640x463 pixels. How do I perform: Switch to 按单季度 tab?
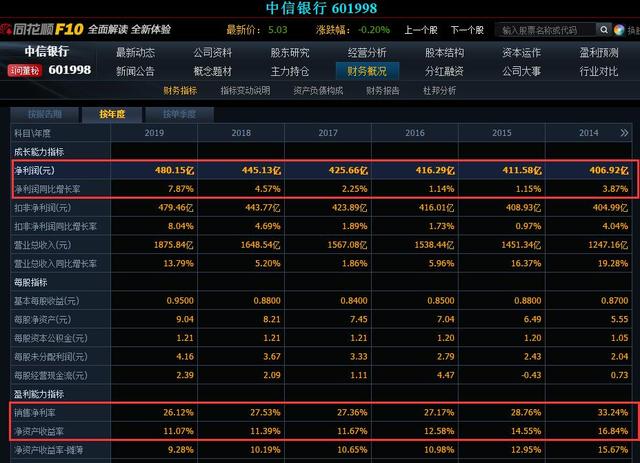179,114
